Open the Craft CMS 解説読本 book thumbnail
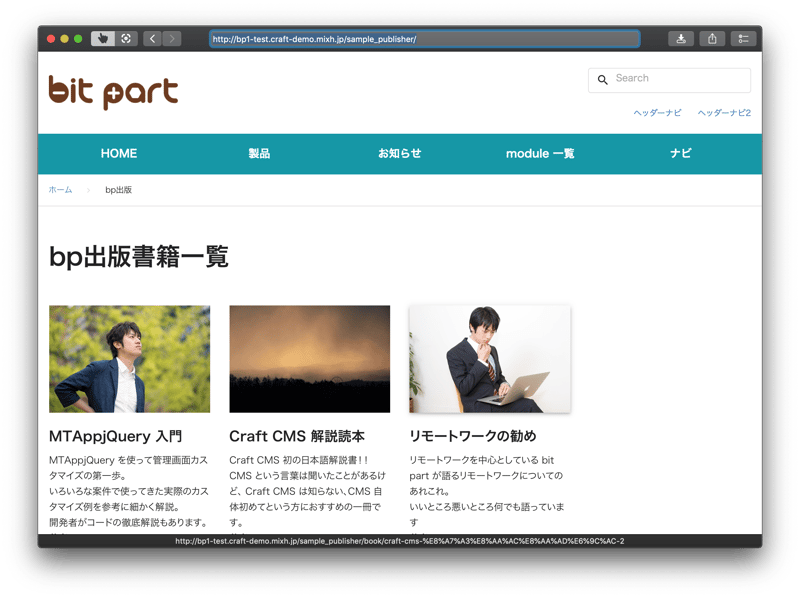The width and height of the screenshot is (800, 598). (309, 359)
